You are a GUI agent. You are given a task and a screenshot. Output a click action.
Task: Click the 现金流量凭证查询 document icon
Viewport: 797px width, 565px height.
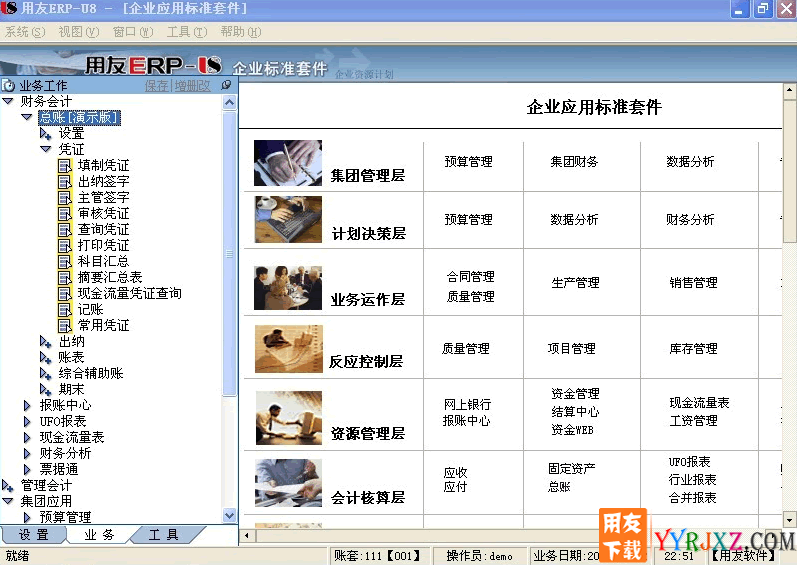point(65,294)
